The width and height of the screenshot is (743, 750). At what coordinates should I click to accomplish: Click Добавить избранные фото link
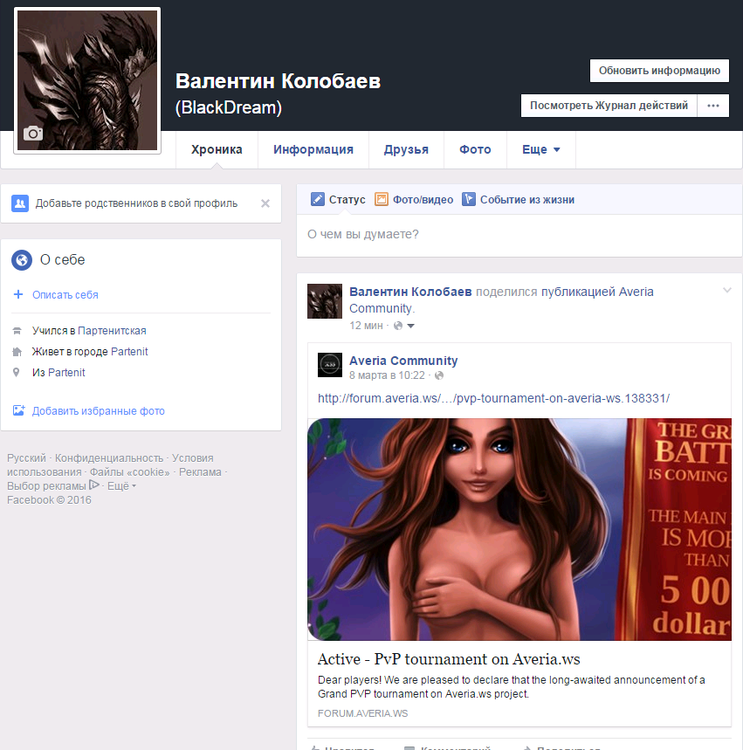(98, 411)
